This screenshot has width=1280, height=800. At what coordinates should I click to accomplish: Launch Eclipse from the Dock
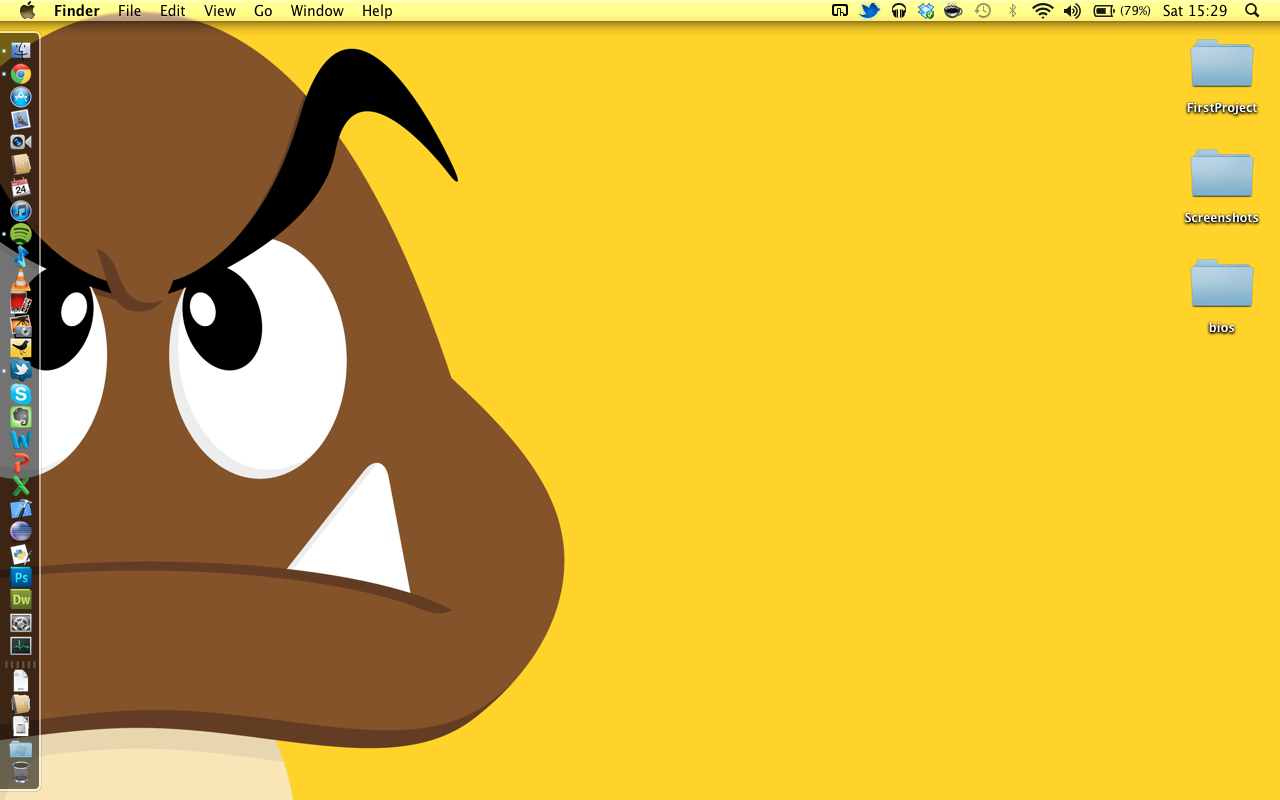[21, 531]
